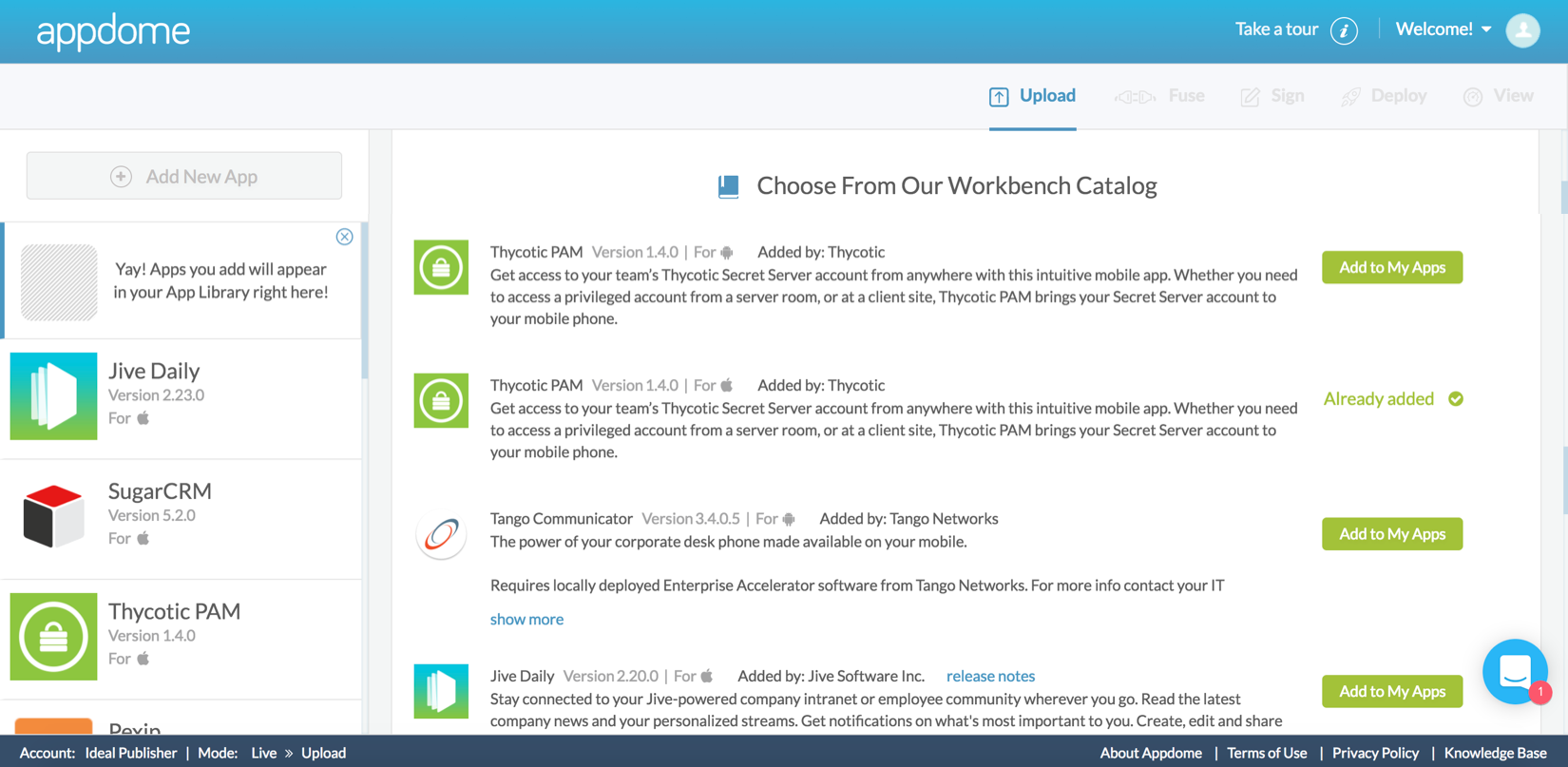The width and height of the screenshot is (1568, 767).
Task: Select the Thycotic PAM icon in sidebar
Action: (53, 637)
